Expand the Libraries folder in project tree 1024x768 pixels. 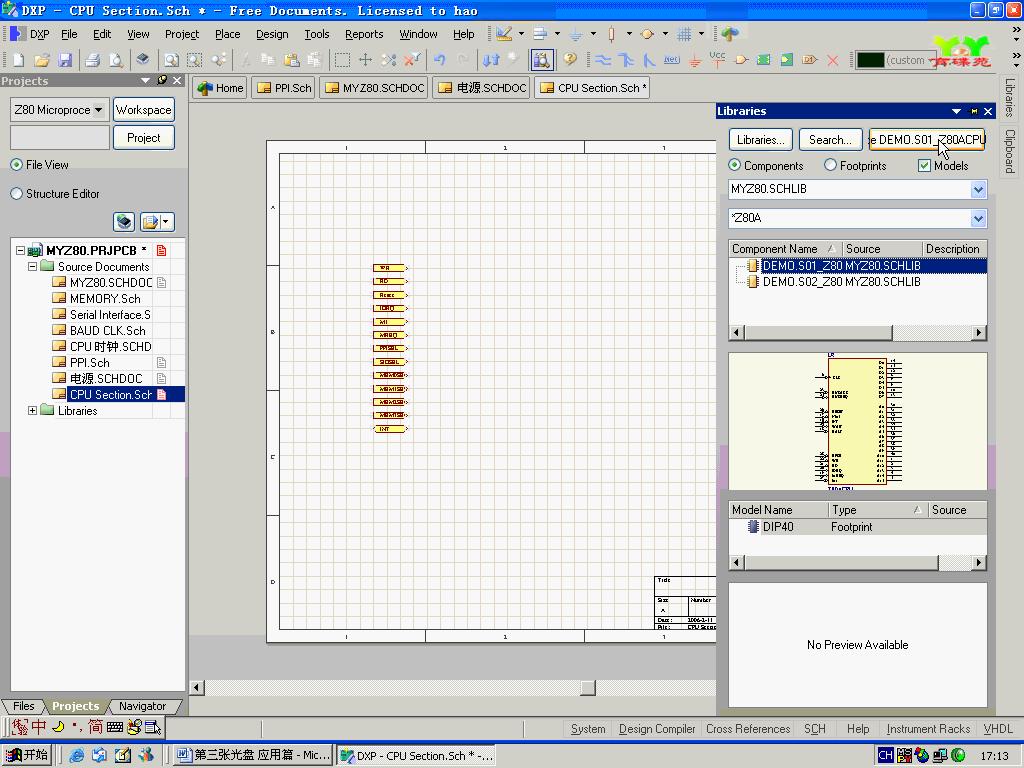click(x=32, y=410)
